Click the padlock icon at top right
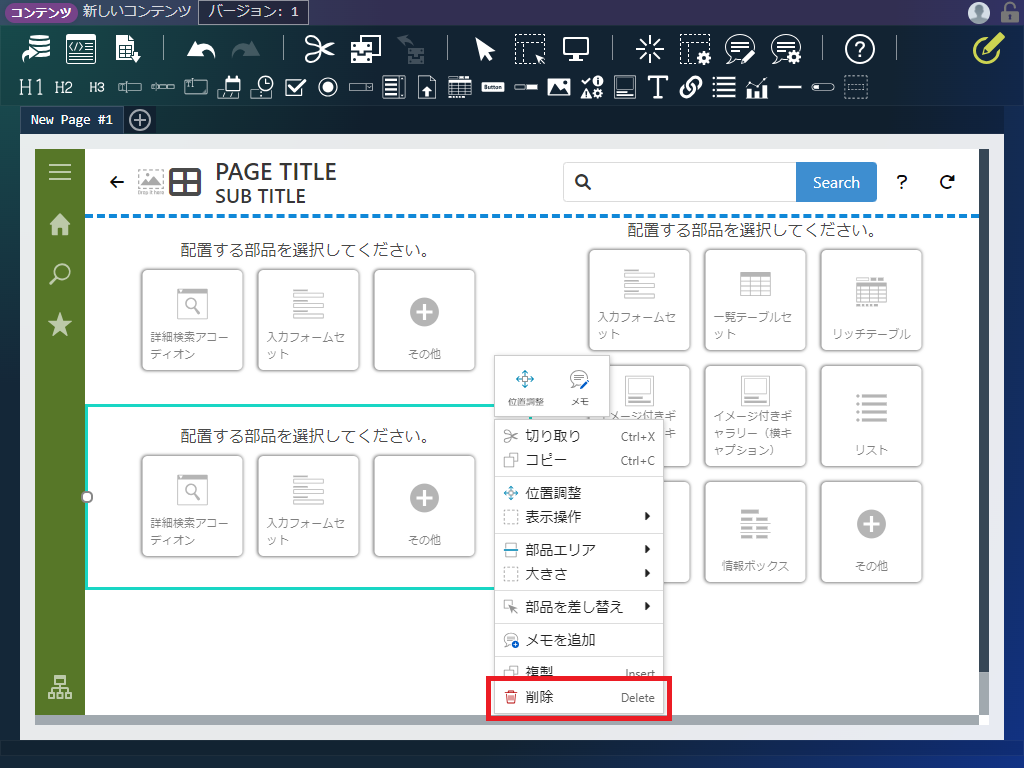This screenshot has width=1024, height=768. pyautogui.click(x=1010, y=12)
